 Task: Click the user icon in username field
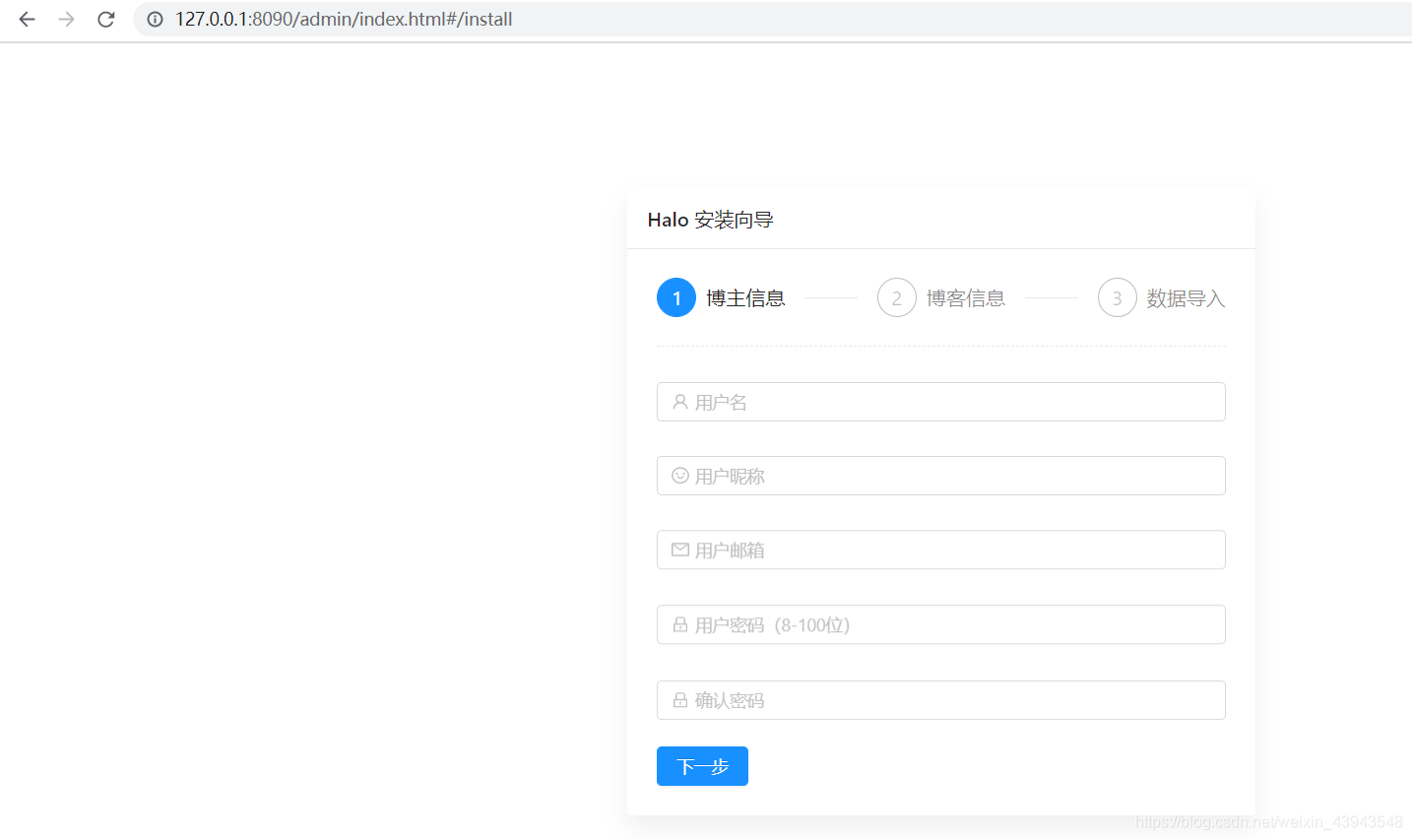click(x=680, y=402)
